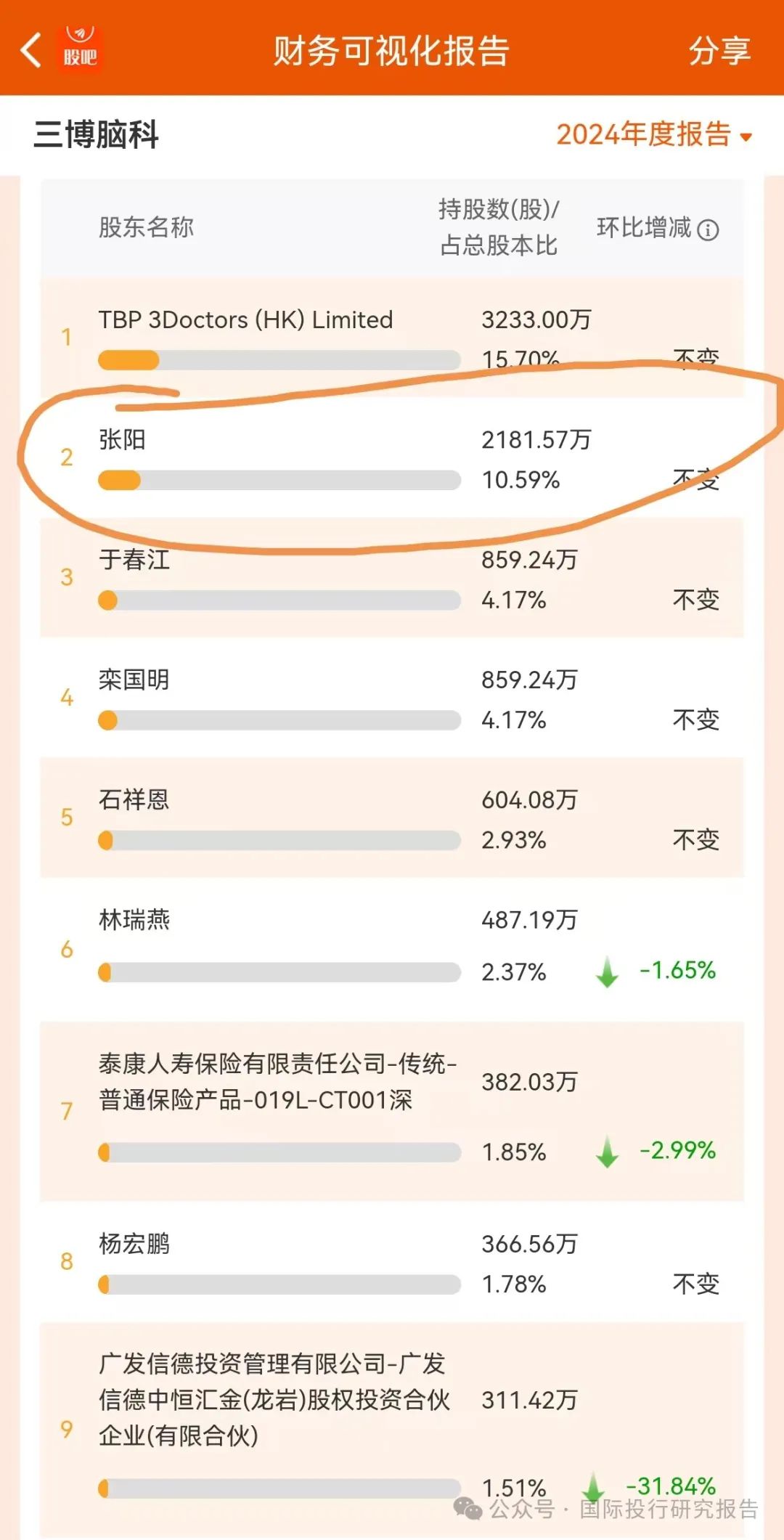Screen dimensions: 784x1540
Task: Tap the info icon beside 环比增减
Action: pyautogui.click(x=708, y=230)
